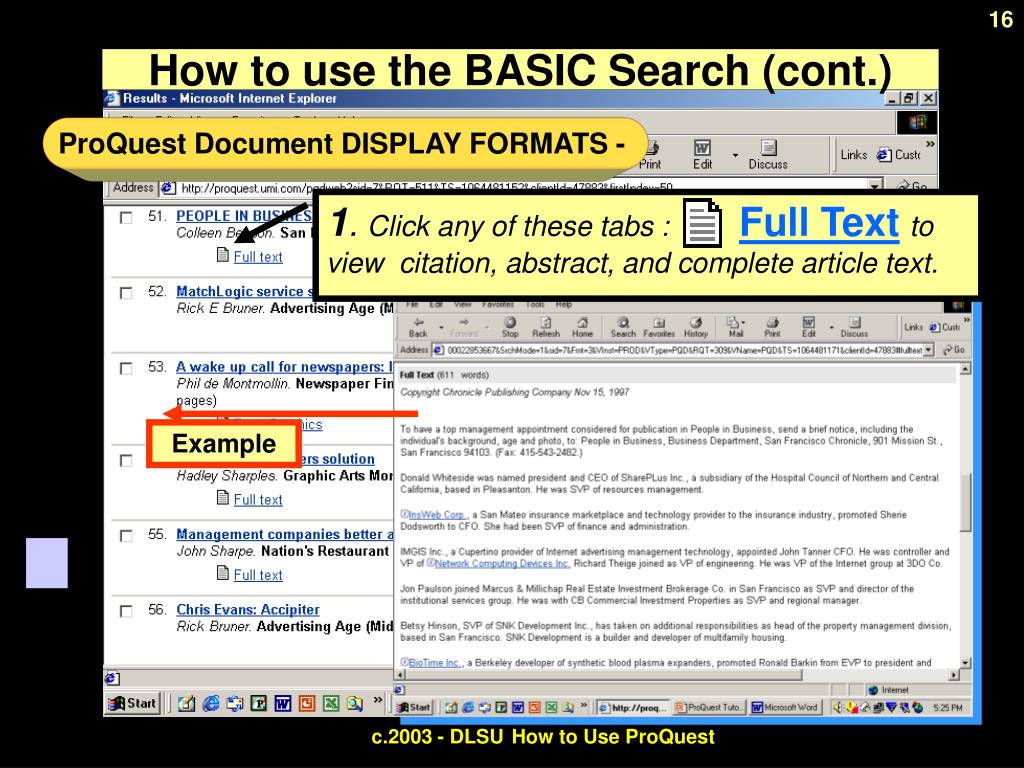Click Back icon in the Full Text window
The height and width of the screenshot is (768, 1024).
click(418, 327)
